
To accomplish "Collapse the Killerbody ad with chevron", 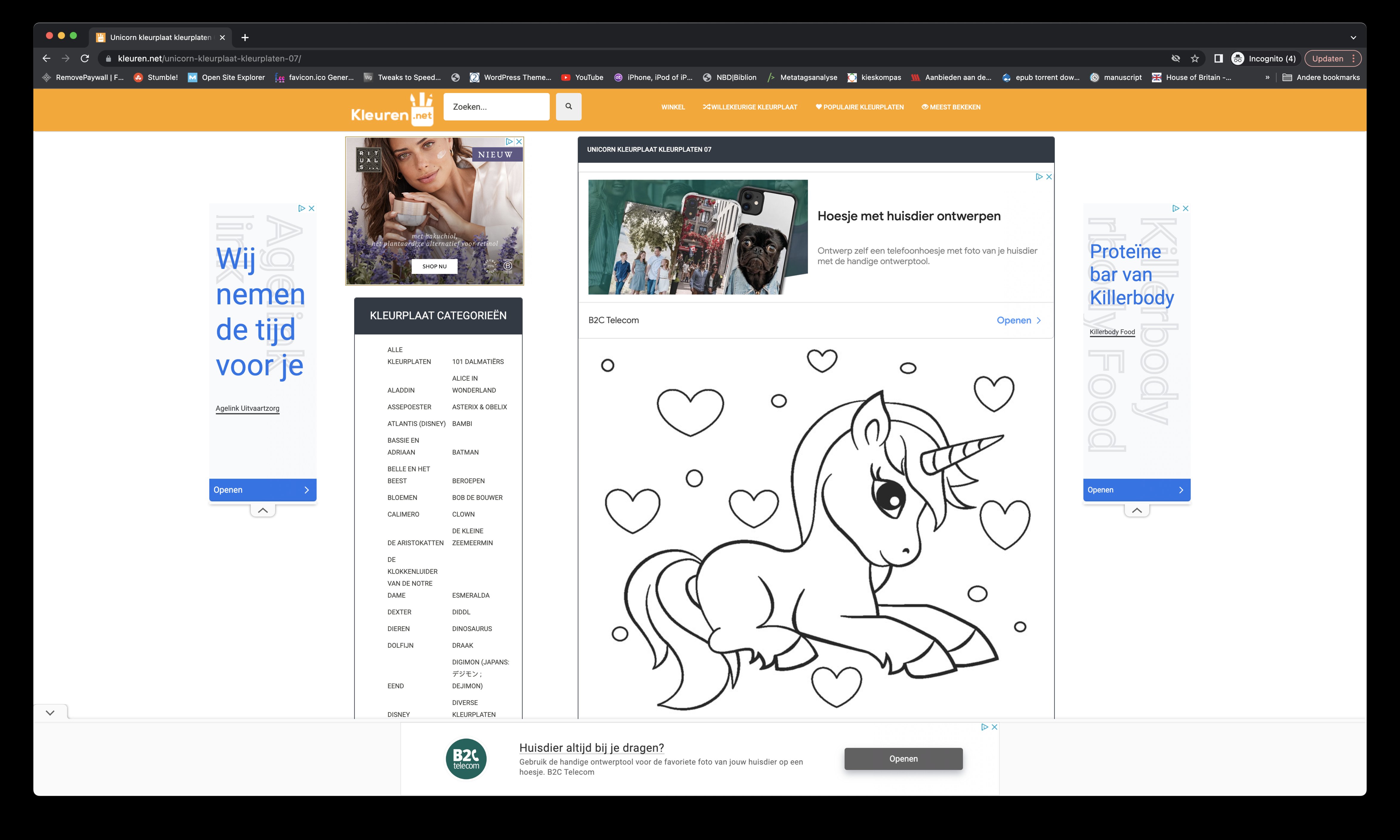I will pyautogui.click(x=1137, y=510).
